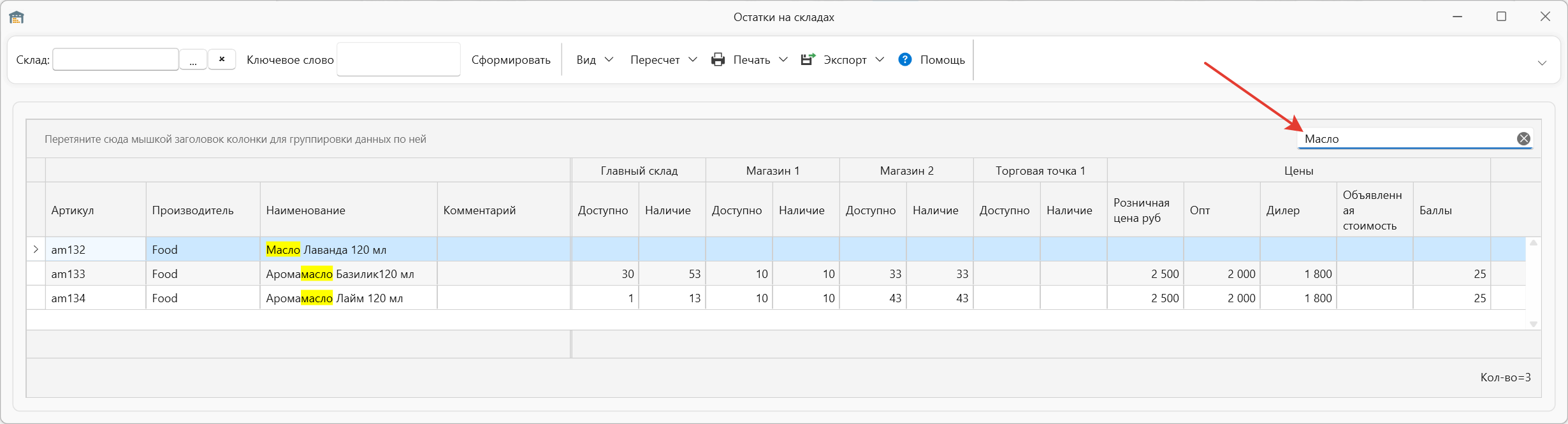The height and width of the screenshot is (424, 1568).
Task: Click the Дилер column header
Action: (1298, 210)
